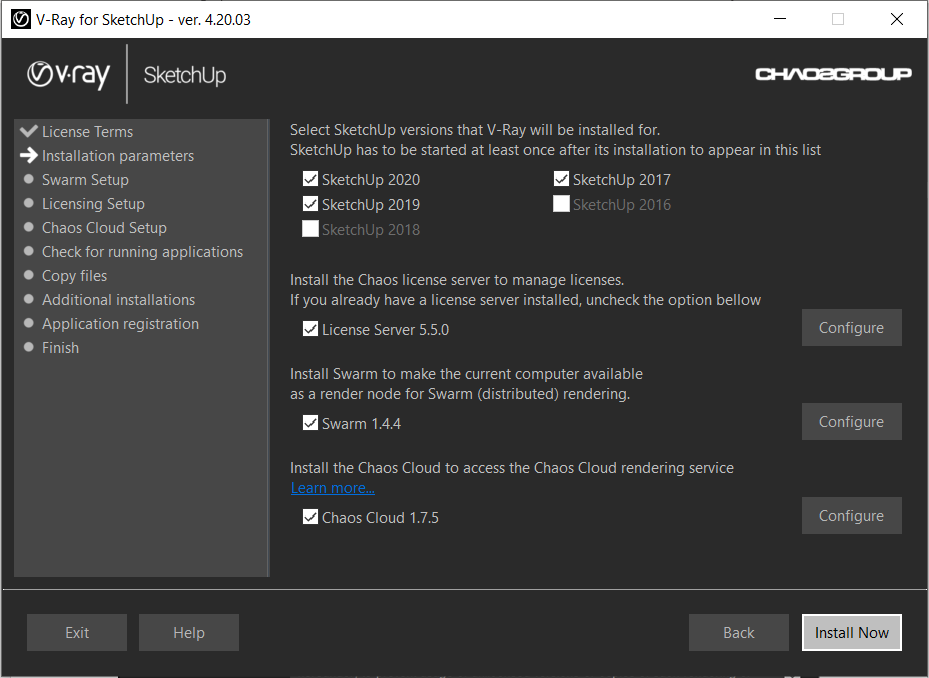Click the V-Ray logo in header
Viewport: 929px width, 678px height.
pyautogui.click(x=69, y=75)
